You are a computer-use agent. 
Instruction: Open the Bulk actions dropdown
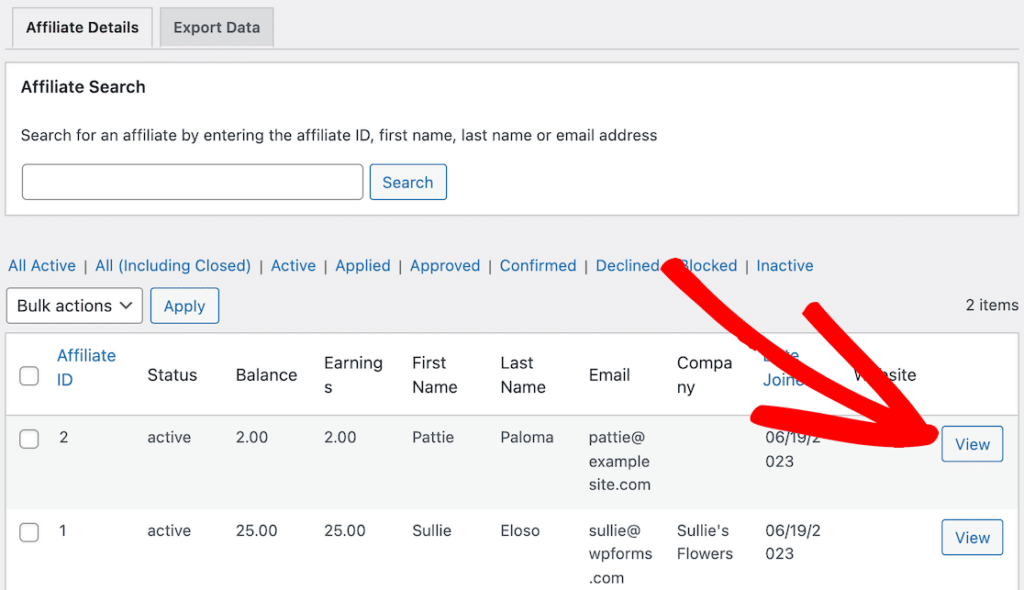pyautogui.click(x=74, y=305)
